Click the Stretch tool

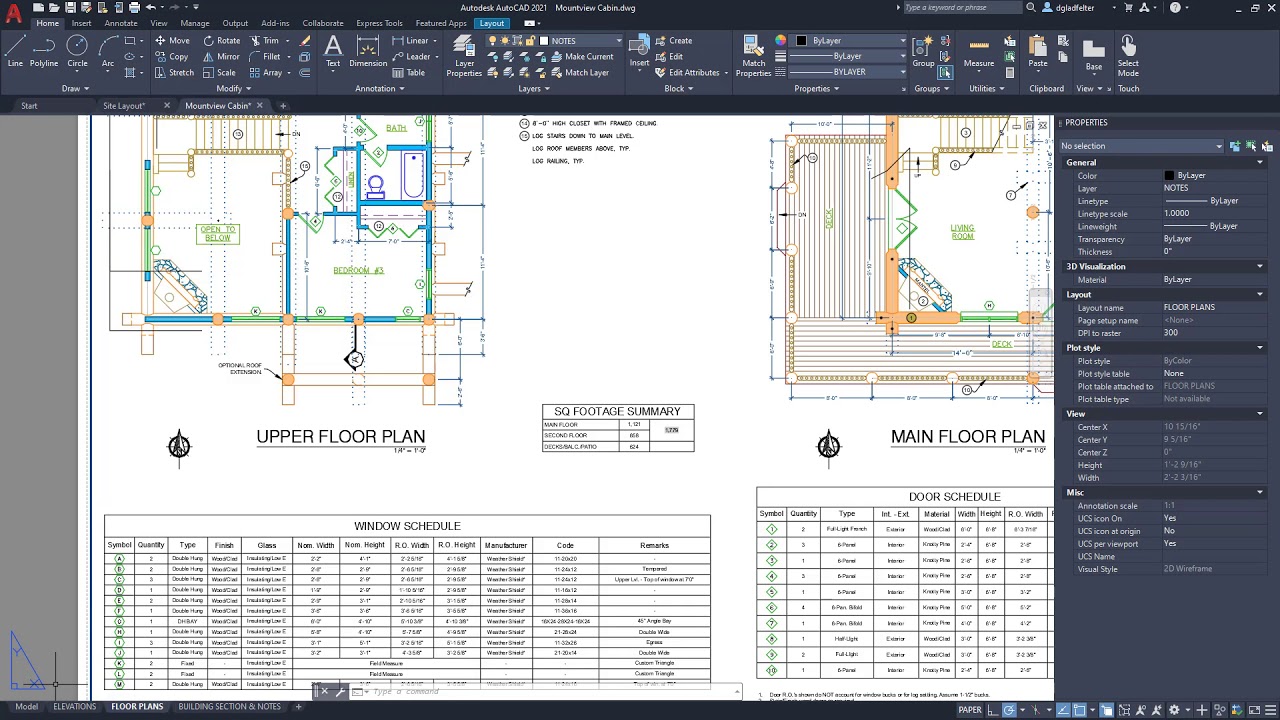pyautogui.click(x=173, y=73)
